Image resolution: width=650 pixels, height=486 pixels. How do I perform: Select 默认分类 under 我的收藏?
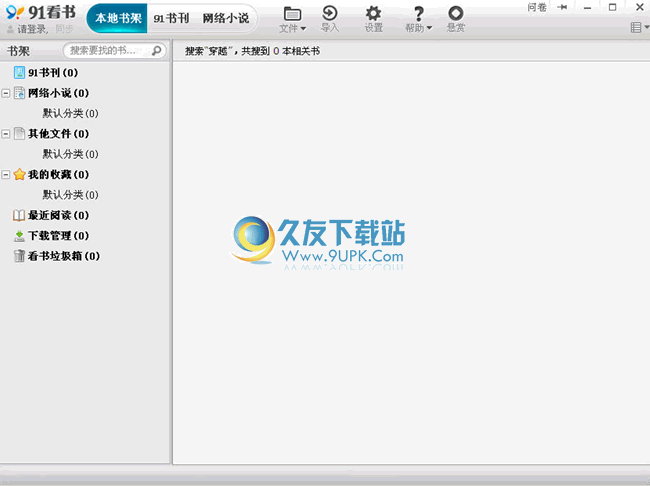70,194
